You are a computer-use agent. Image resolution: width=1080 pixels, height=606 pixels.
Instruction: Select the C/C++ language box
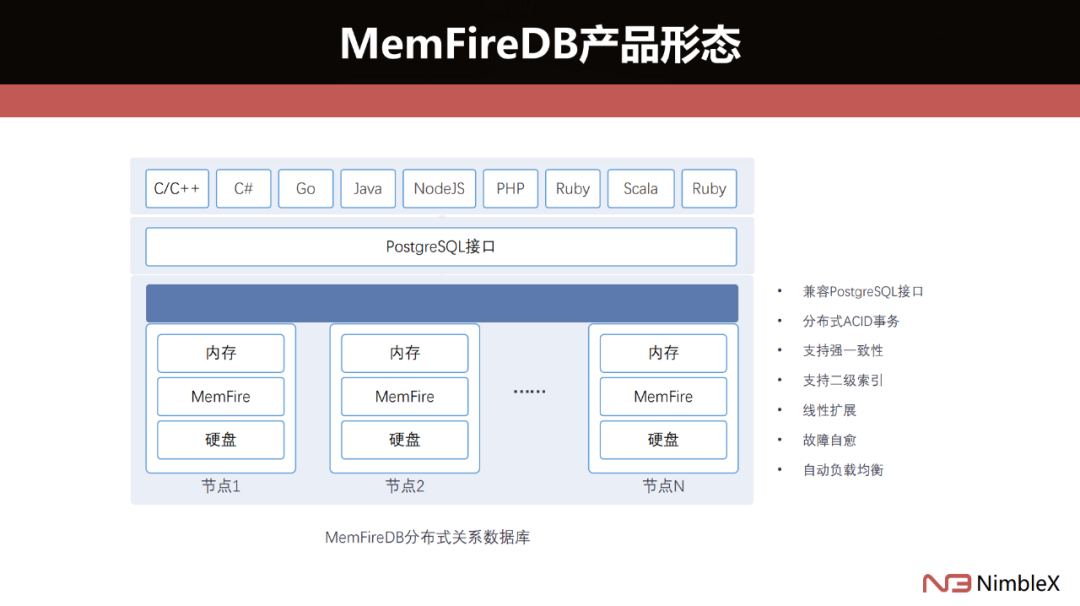pyautogui.click(x=177, y=189)
